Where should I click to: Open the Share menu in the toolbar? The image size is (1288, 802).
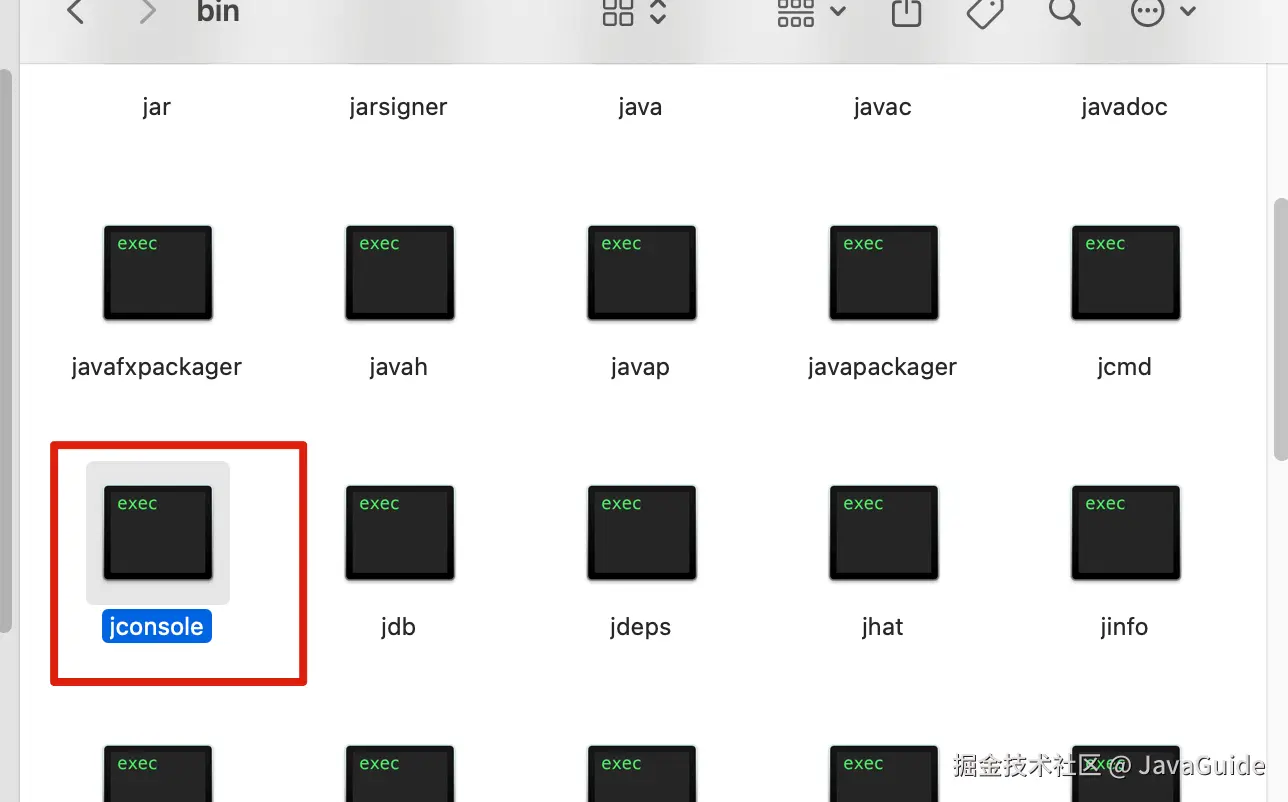tap(905, 14)
